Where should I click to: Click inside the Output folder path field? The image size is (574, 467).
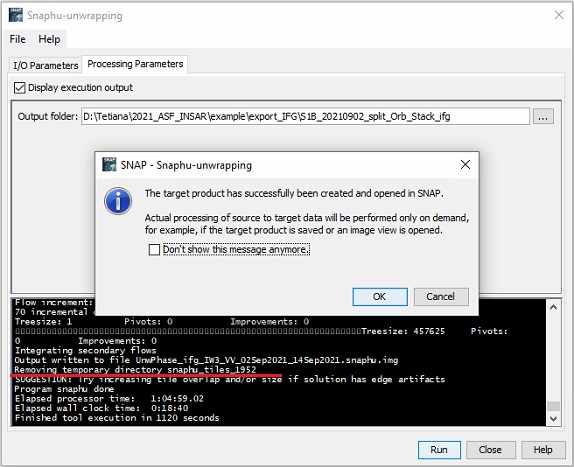click(305, 116)
